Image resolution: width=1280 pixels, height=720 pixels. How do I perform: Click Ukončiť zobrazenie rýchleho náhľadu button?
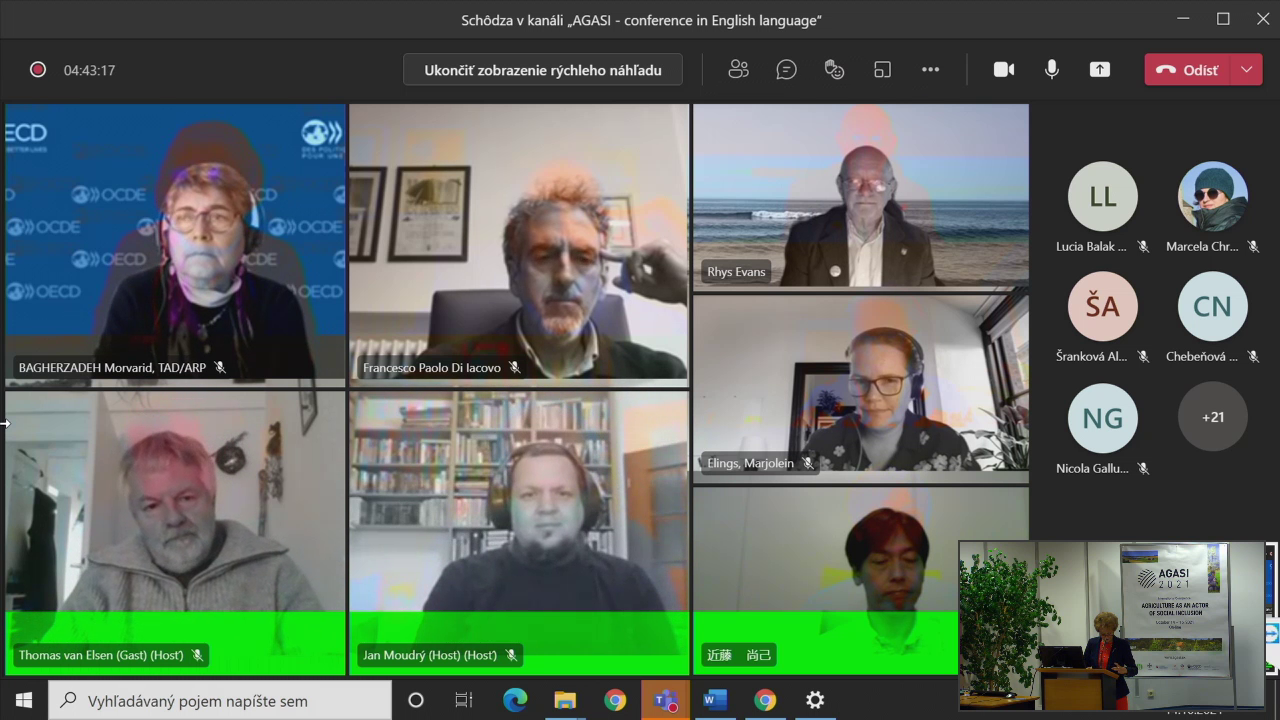coord(543,70)
